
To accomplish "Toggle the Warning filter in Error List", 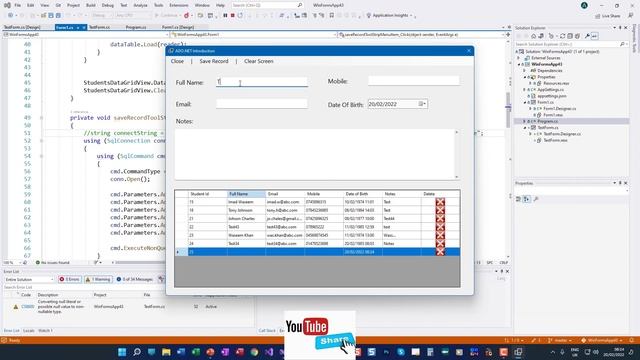I will [98, 279].
